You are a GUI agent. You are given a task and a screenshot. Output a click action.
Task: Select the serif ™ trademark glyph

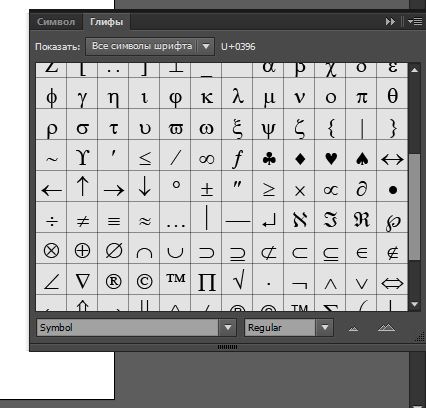click(x=176, y=280)
